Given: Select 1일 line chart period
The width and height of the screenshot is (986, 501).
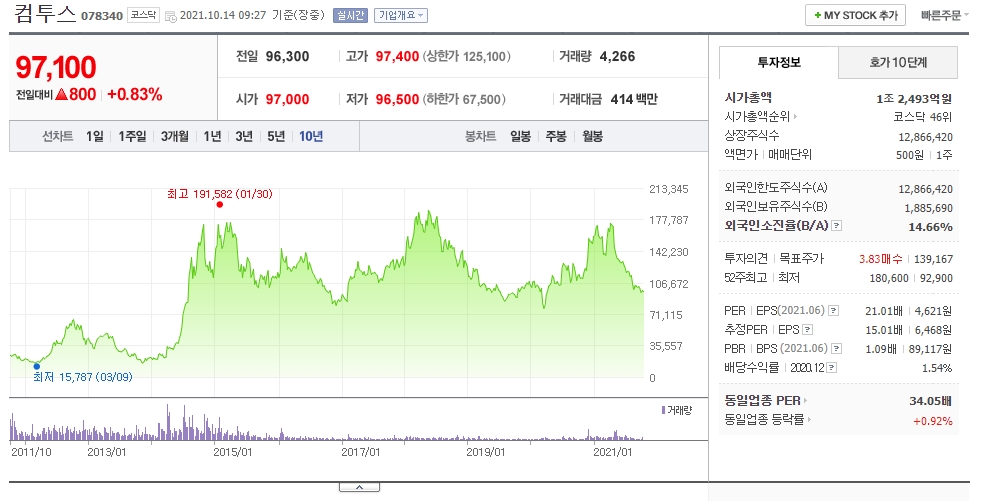Looking at the screenshot, I should pos(95,136).
